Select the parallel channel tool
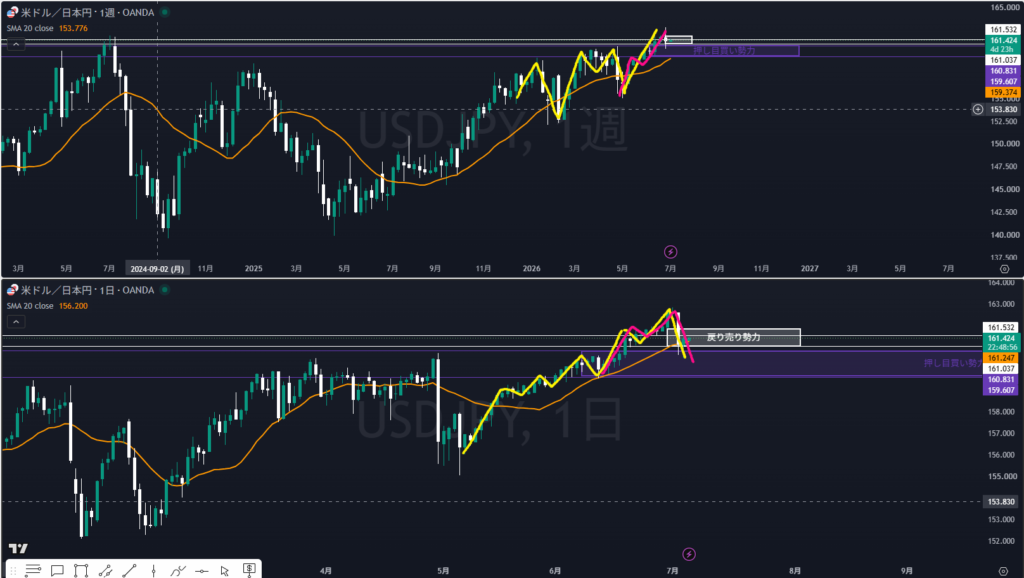 pos(105,571)
